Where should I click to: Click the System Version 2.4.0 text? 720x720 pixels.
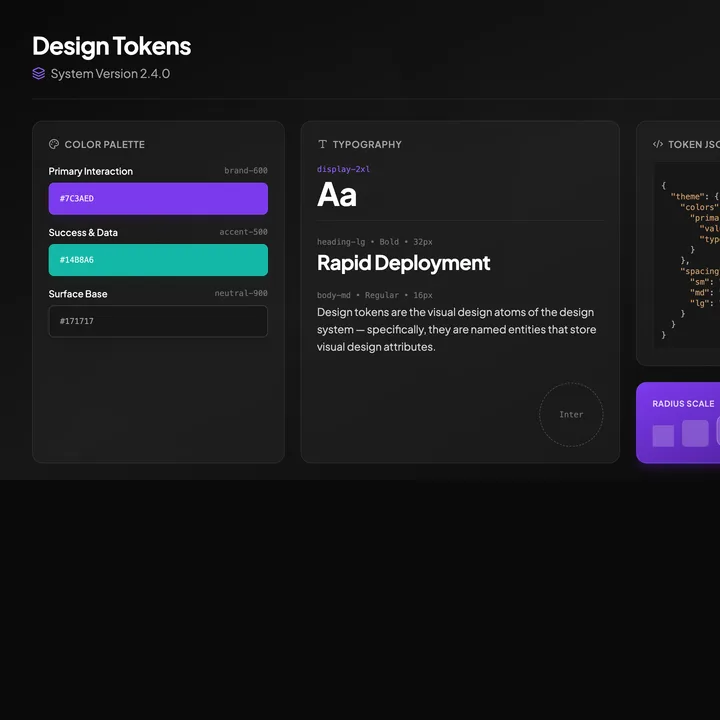110,73
